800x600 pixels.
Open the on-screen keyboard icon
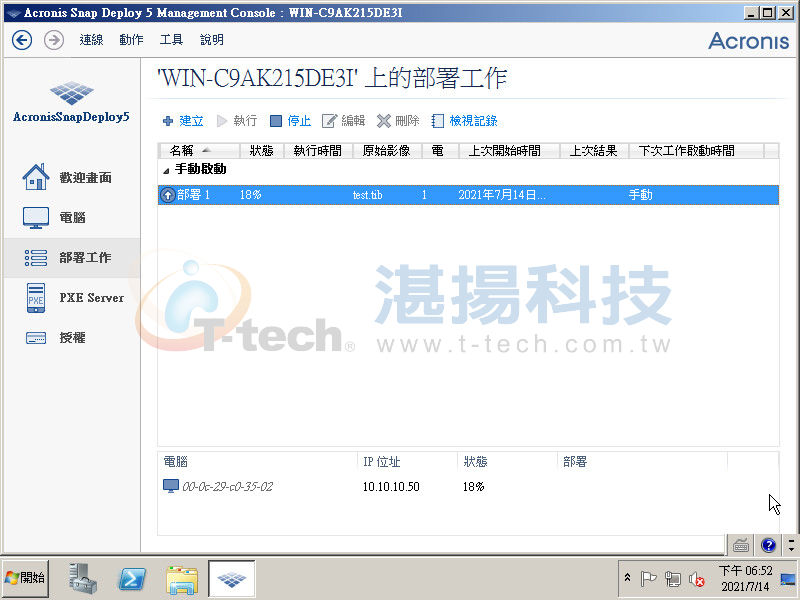coord(741,545)
